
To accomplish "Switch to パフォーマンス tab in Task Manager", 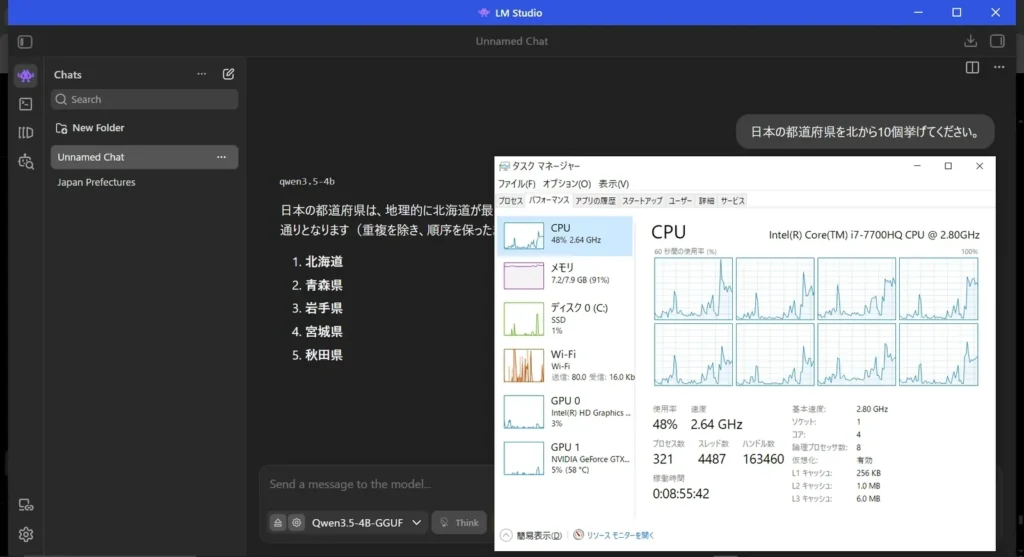I will pyautogui.click(x=549, y=200).
